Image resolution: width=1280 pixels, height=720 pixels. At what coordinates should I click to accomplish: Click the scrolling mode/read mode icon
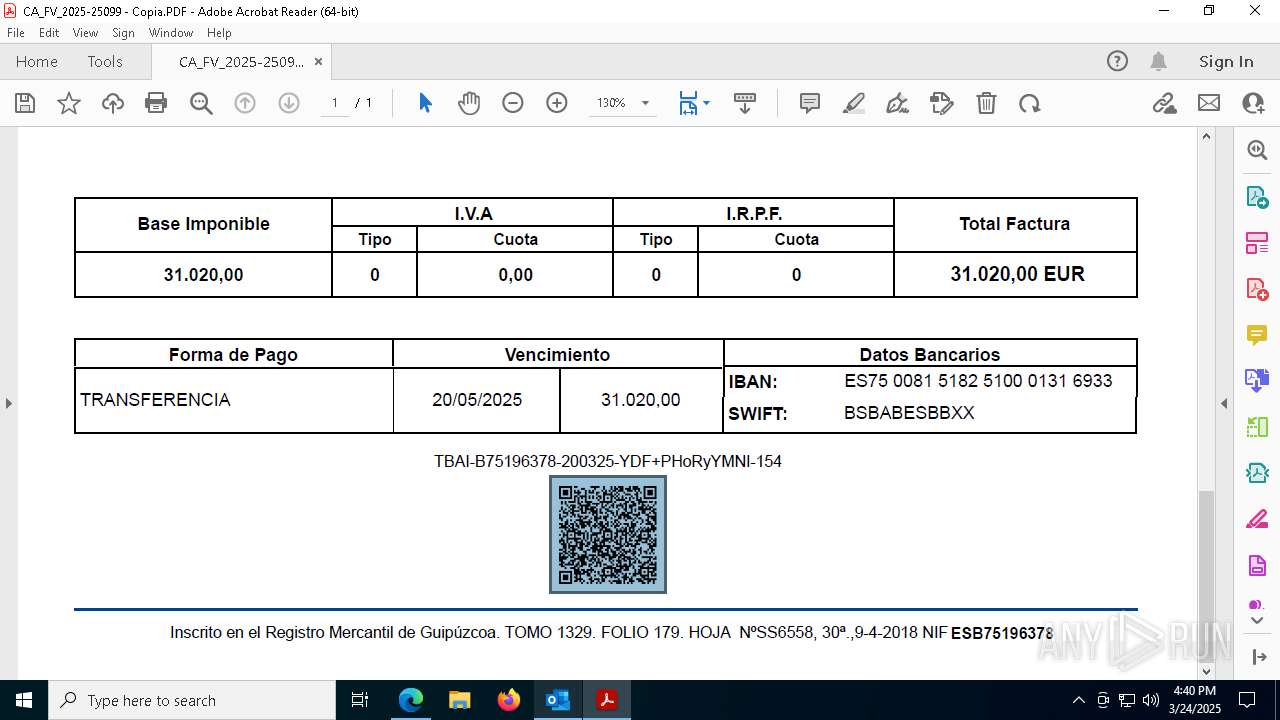tap(745, 103)
